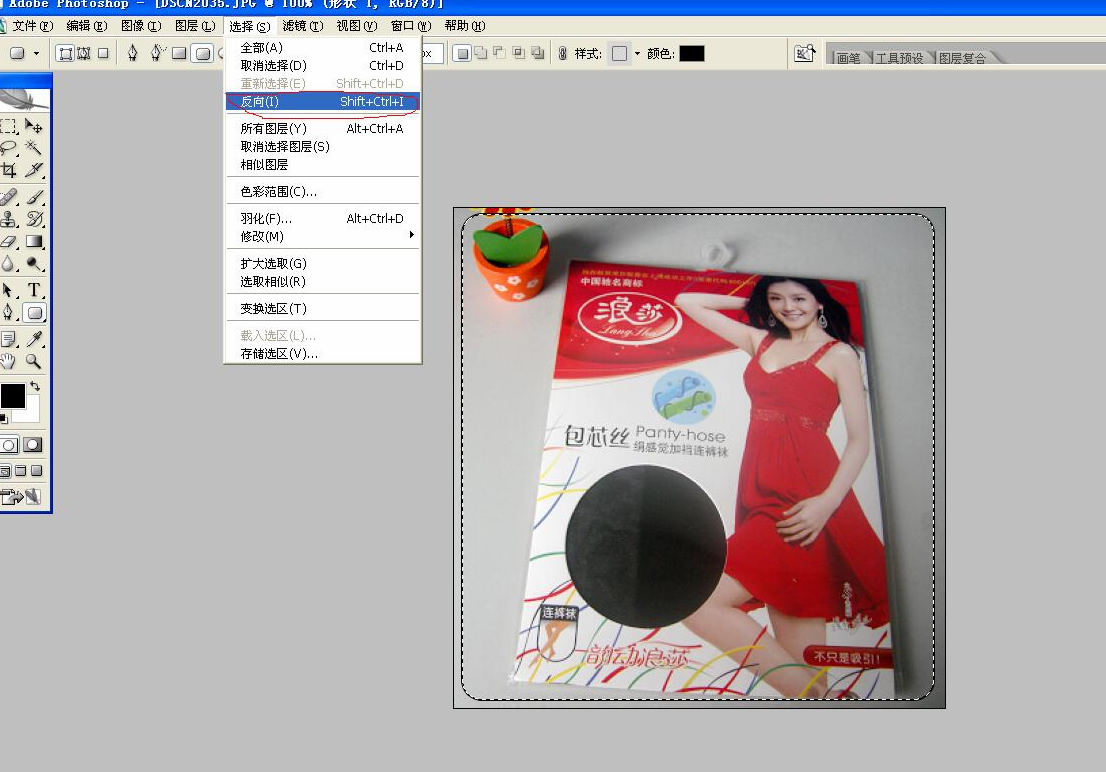1106x772 pixels.
Task: Select the Clone Stamp tool
Action: point(8,219)
